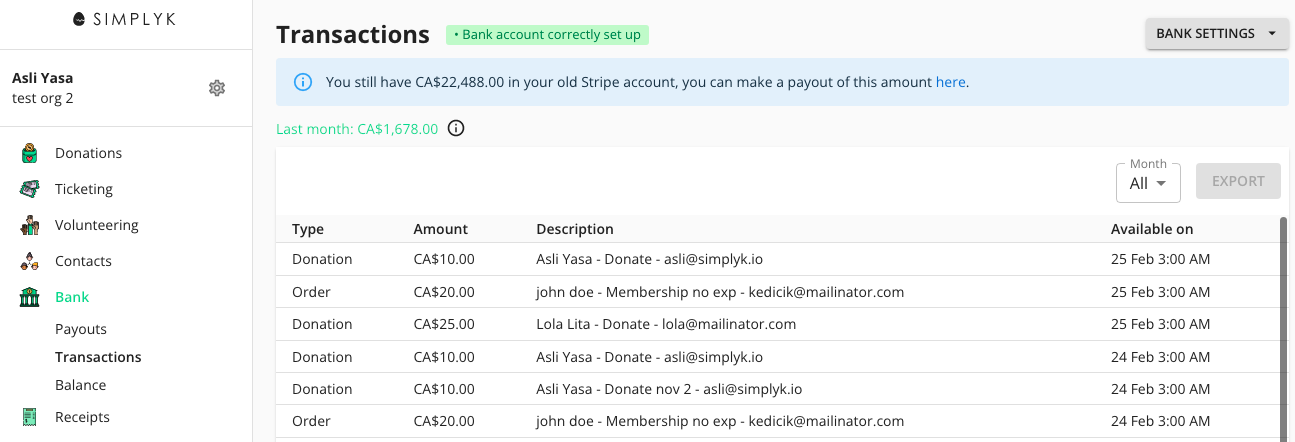Image resolution: width=1295 pixels, height=442 pixels.
Task: Click the Contacts sidebar icon
Action: [x=31, y=261]
